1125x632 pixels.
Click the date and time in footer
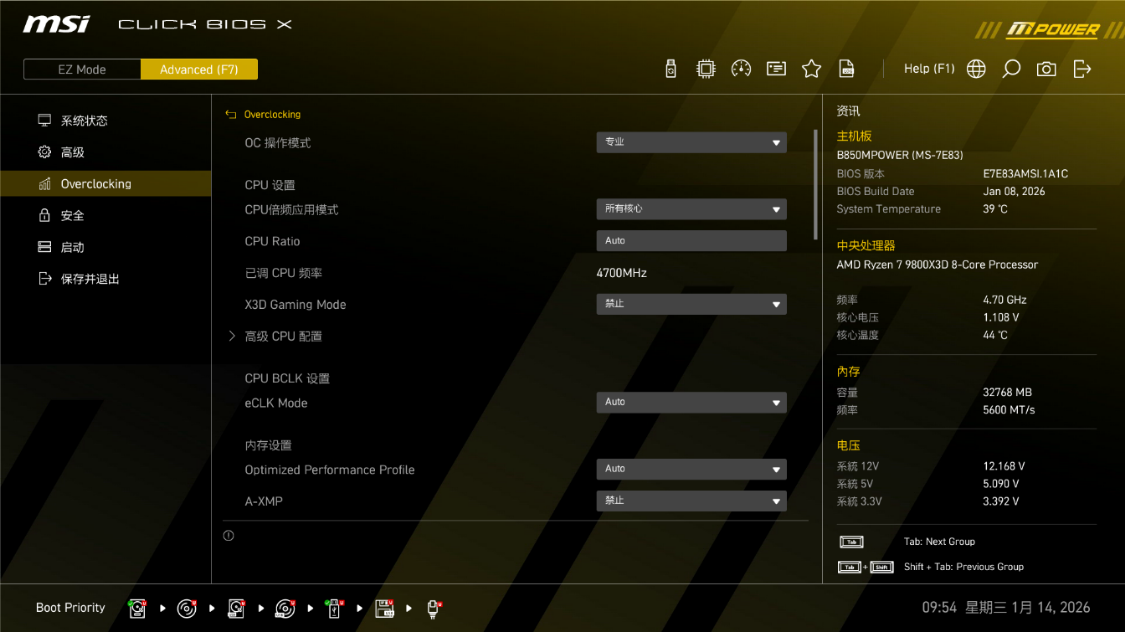1006,608
